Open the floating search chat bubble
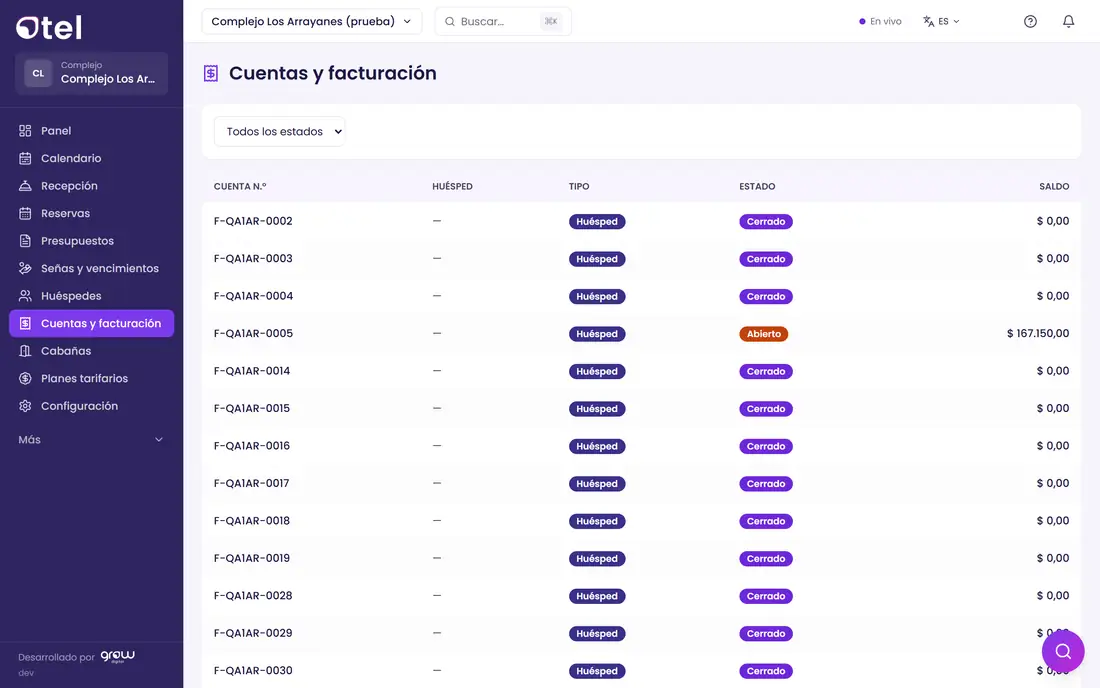1100x688 pixels. click(x=1063, y=651)
